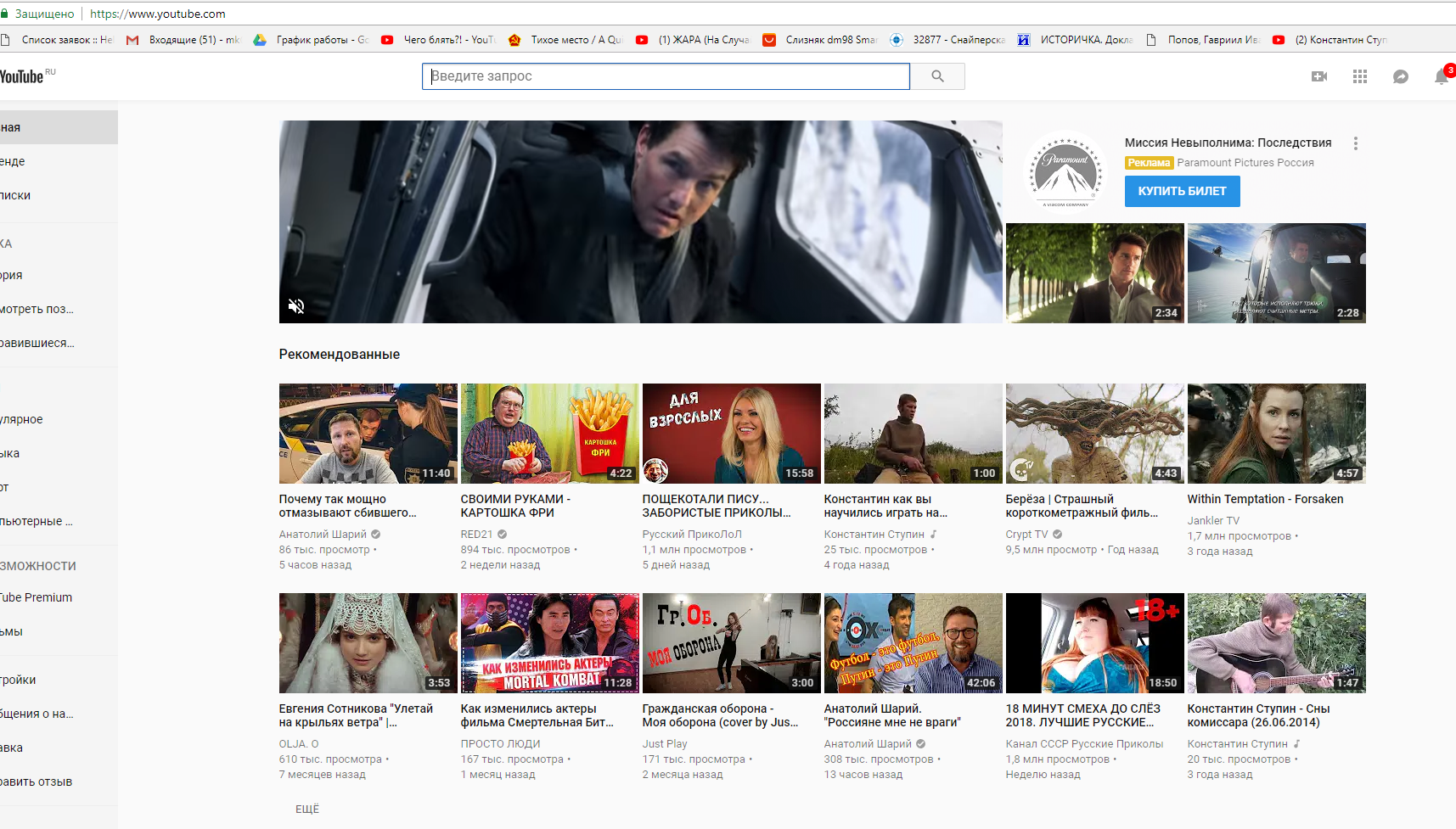
Task: Open the Анатолий Шарий channel under first video
Action: (x=323, y=535)
